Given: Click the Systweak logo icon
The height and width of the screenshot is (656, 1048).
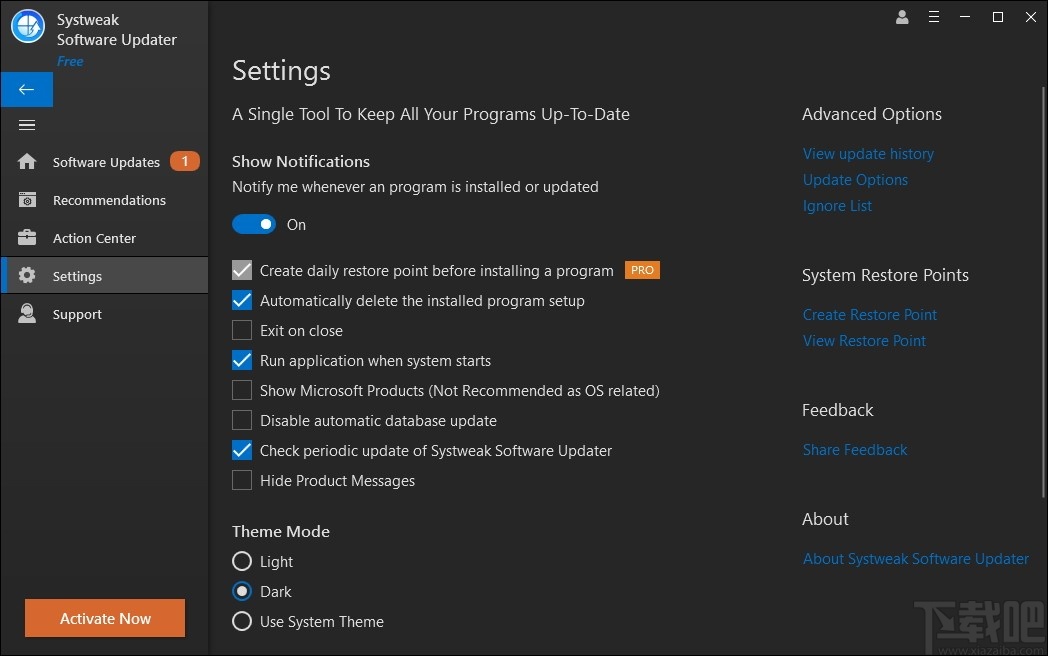Looking at the screenshot, I should 26,27.
